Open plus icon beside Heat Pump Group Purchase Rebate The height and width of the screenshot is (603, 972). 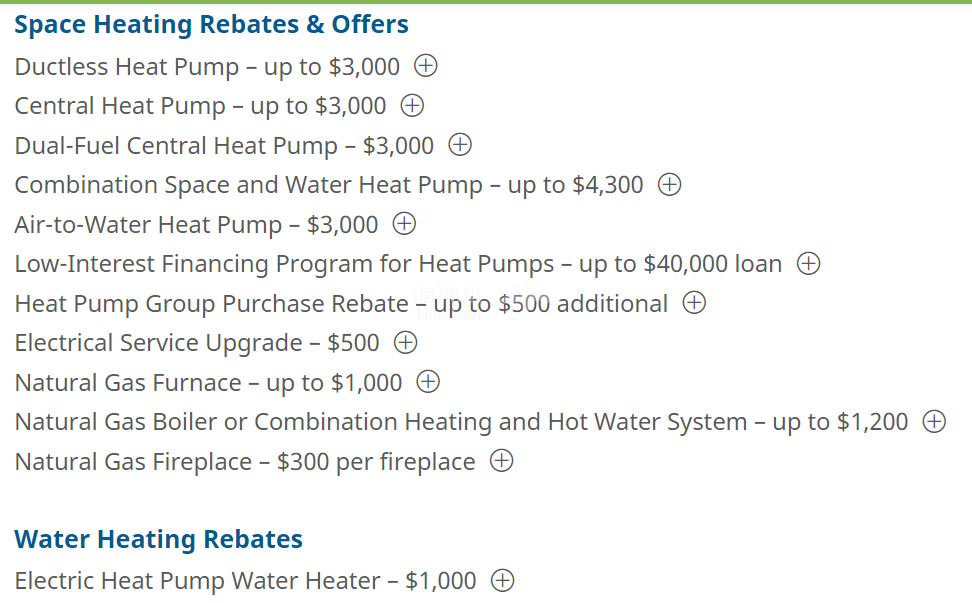pos(694,303)
